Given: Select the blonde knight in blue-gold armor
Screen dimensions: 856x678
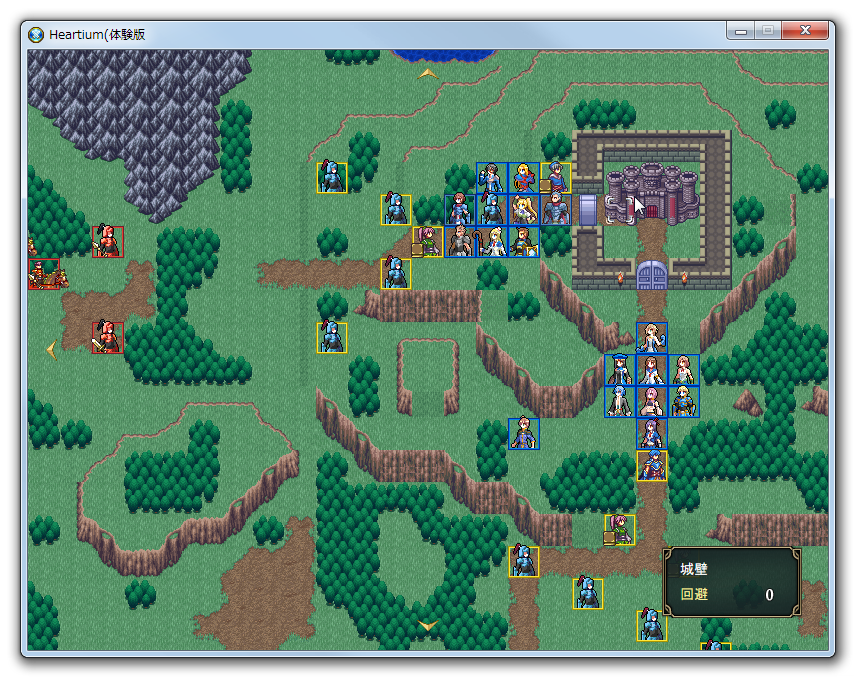Looking at the screenshot, I should tap(683, 402).
